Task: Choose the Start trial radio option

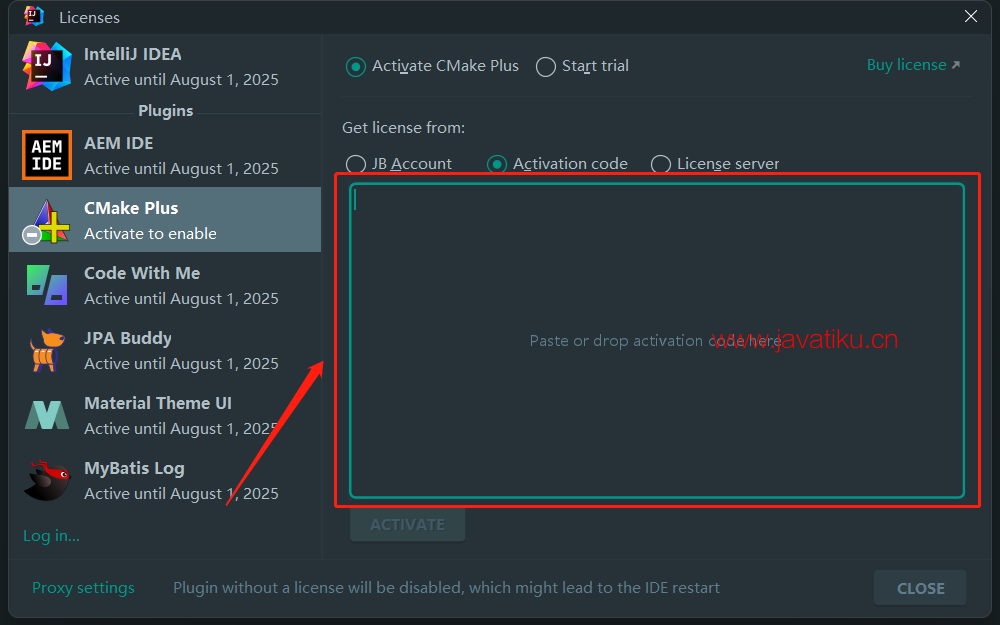Action: (x=545, y=66)
